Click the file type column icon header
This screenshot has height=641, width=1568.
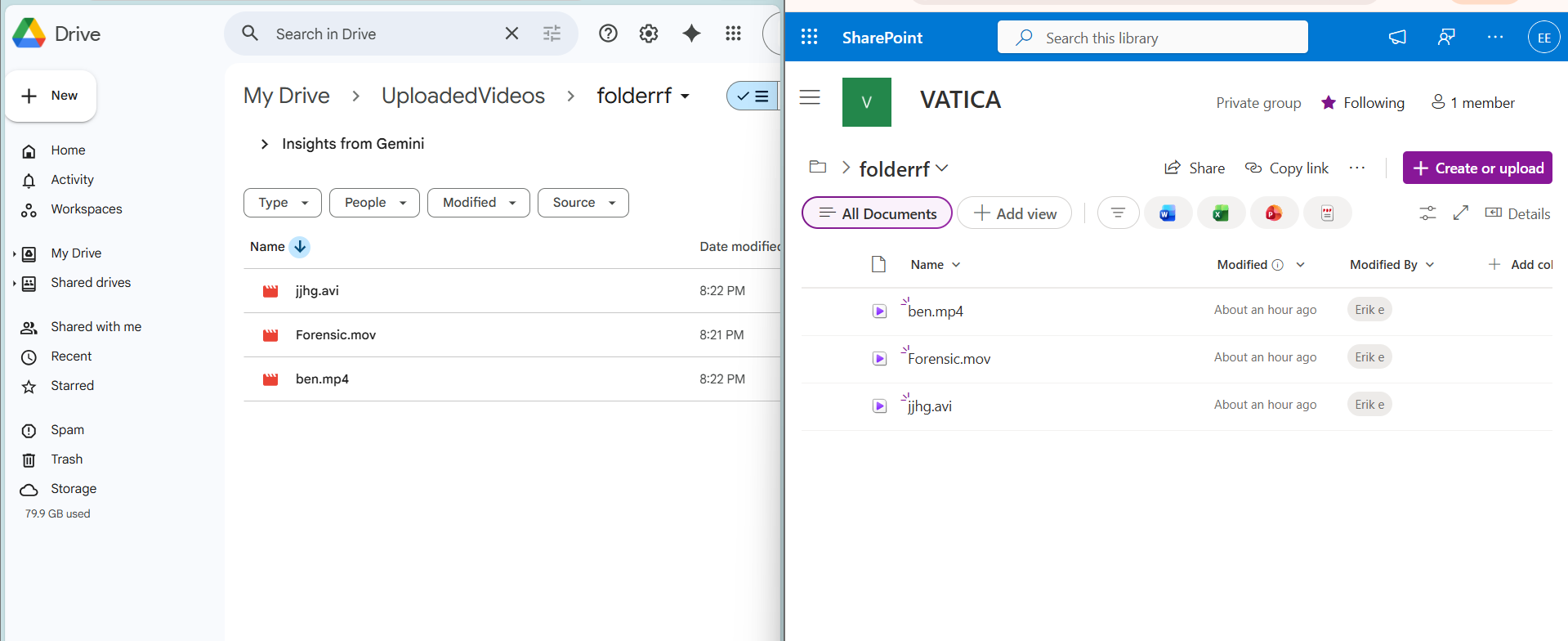pos(878,264)
